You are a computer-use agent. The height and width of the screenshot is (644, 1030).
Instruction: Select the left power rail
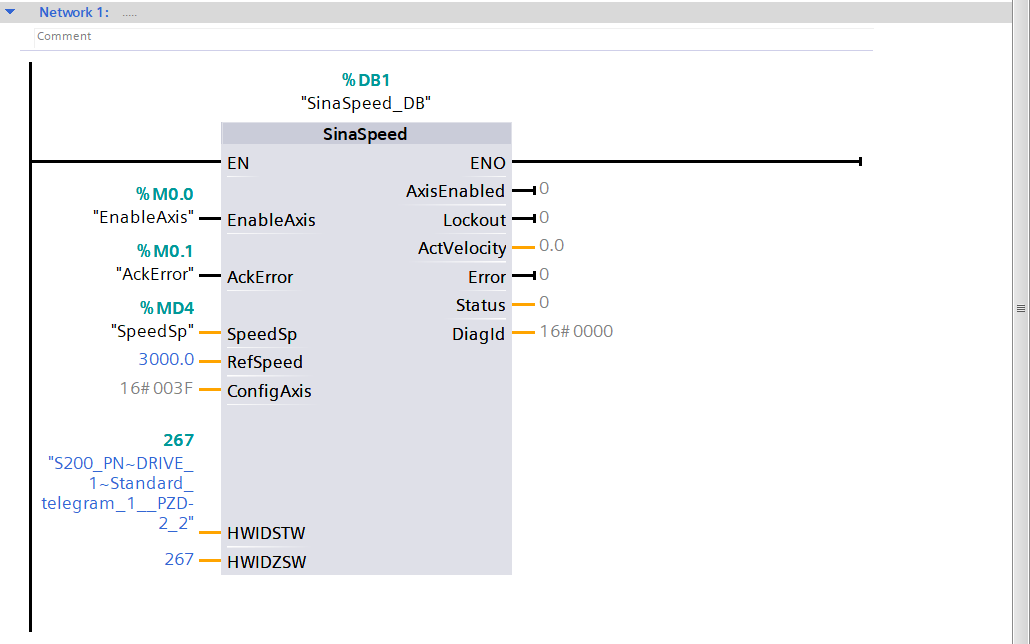click(x=30, y=347)
